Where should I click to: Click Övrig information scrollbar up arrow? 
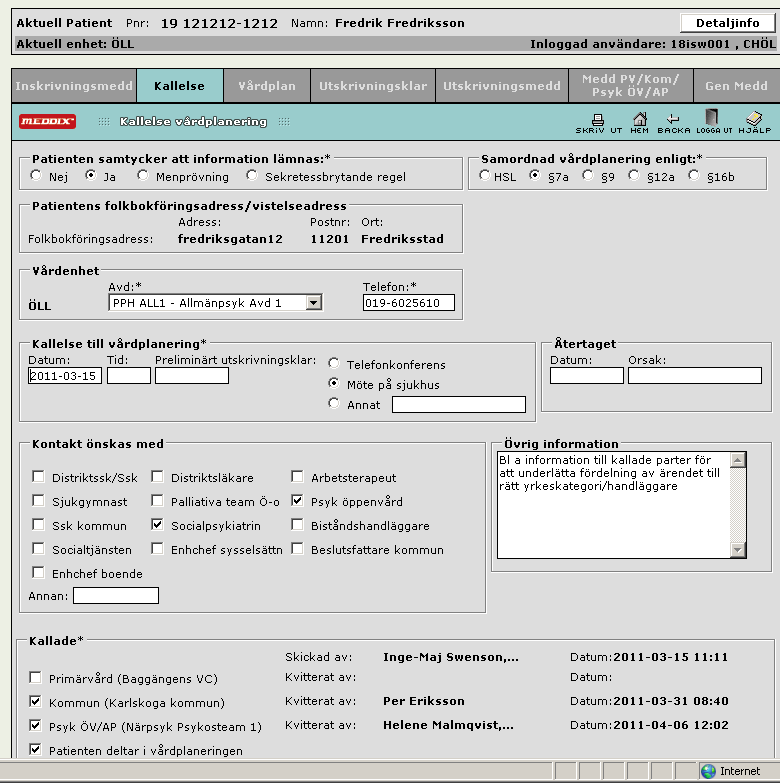pos(738,459)
